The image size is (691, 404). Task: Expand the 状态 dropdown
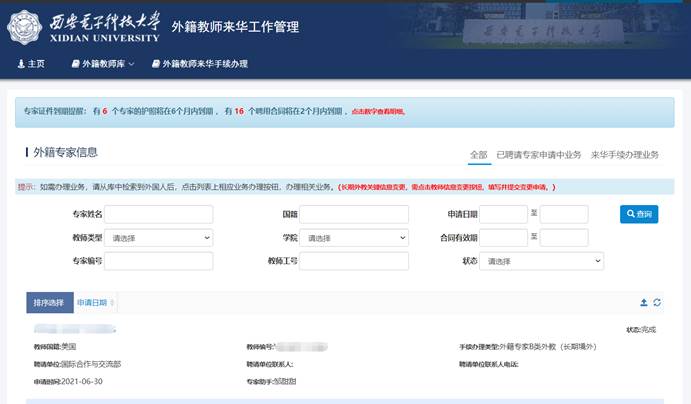point(542,261)
